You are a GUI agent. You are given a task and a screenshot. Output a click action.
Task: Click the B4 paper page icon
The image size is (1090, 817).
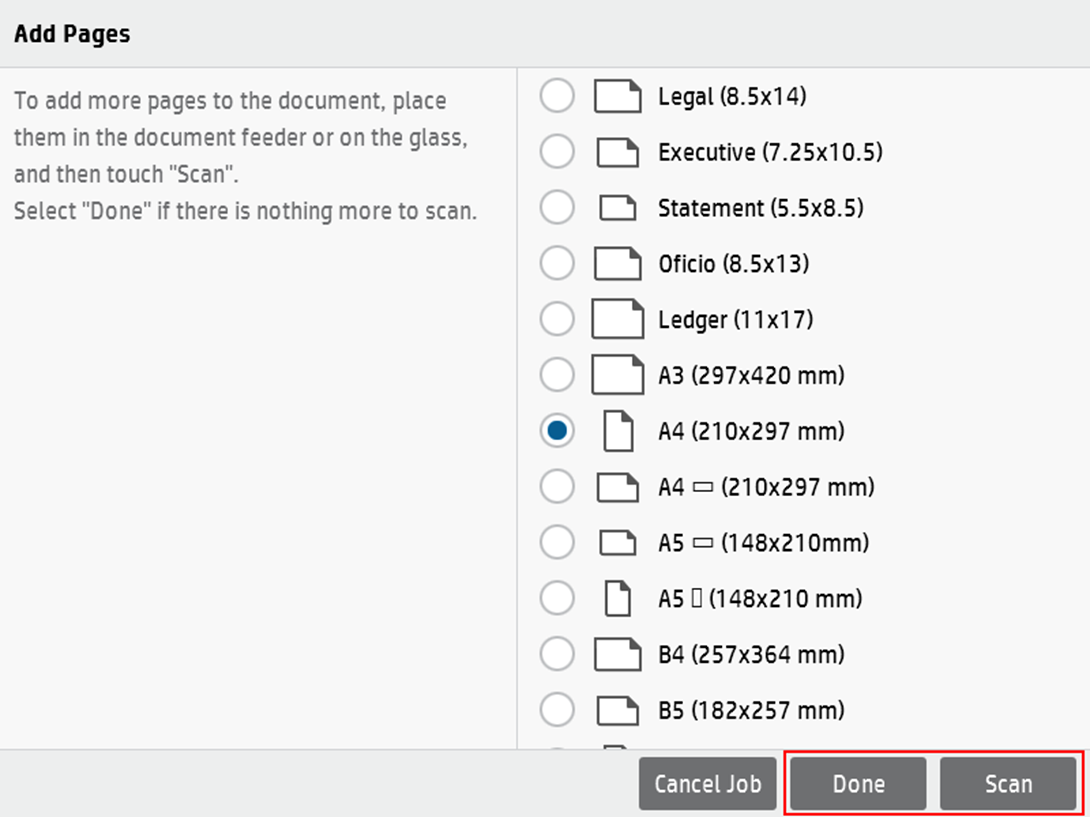tap(617, 655)
